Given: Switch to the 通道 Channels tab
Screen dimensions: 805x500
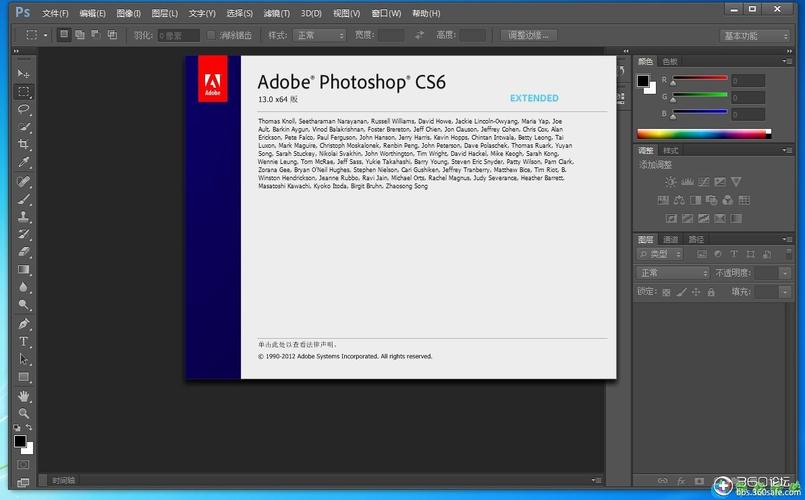Looking at the screenshot, I should [670, 239].
